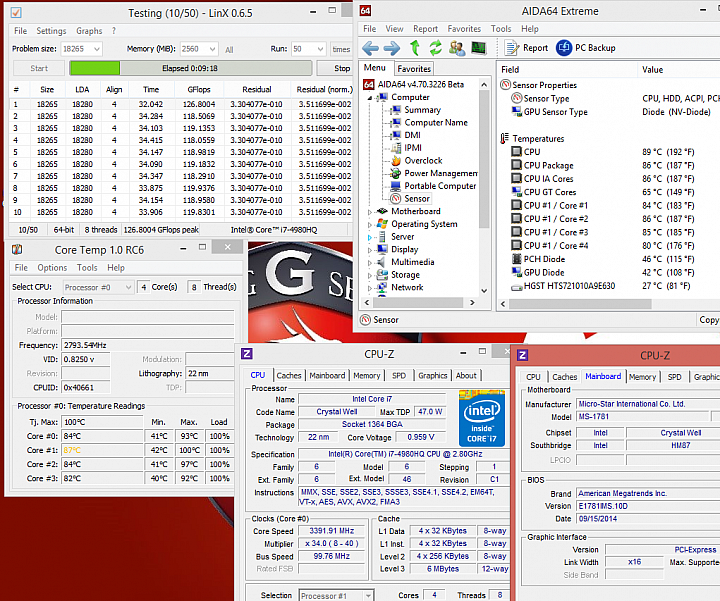Expand the Motherboard node in AIDA64 tree
Image resolution: width=720 pixels, height=601 pixels.
(x=370, y=212)
